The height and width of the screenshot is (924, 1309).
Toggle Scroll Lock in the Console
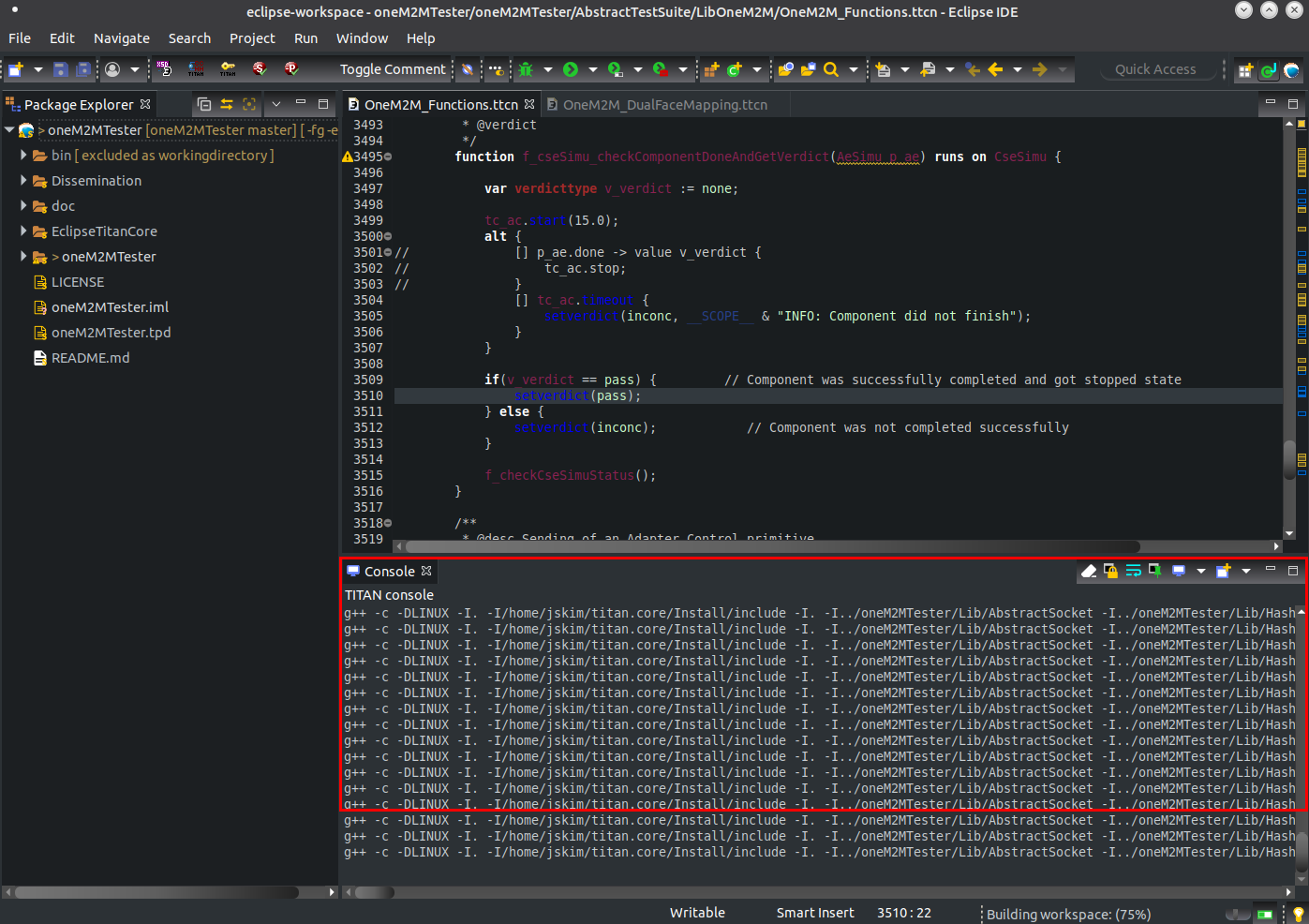point(1110,571)
